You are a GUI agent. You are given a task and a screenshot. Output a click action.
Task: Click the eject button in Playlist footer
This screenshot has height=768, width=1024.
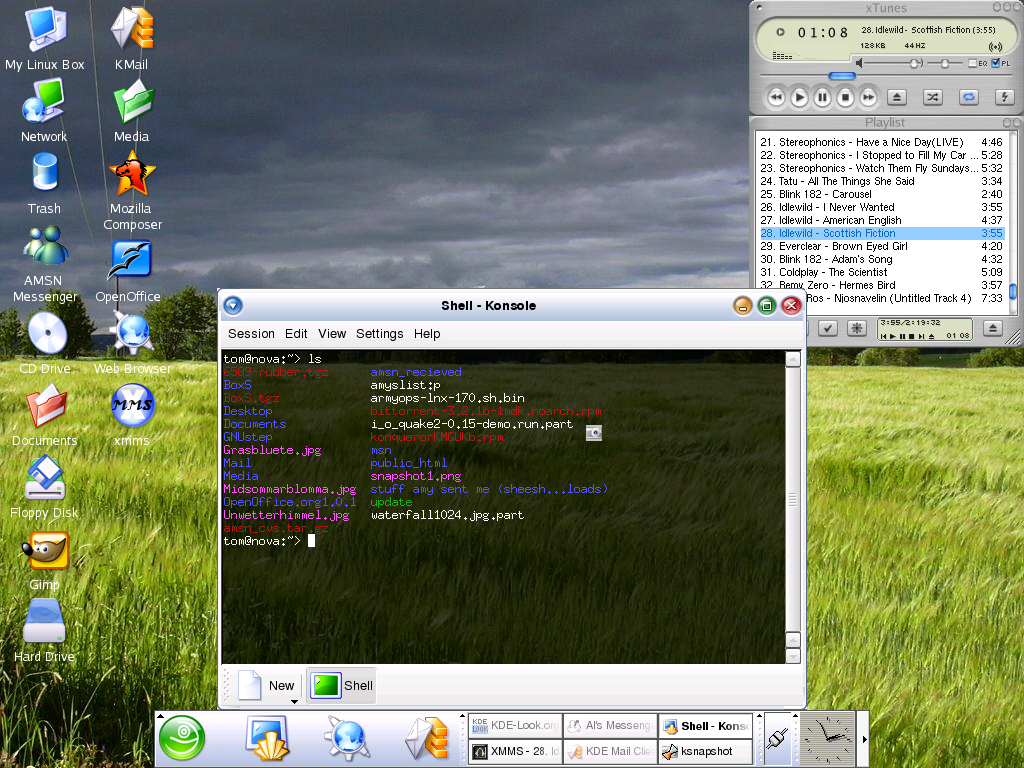point(993,328)
